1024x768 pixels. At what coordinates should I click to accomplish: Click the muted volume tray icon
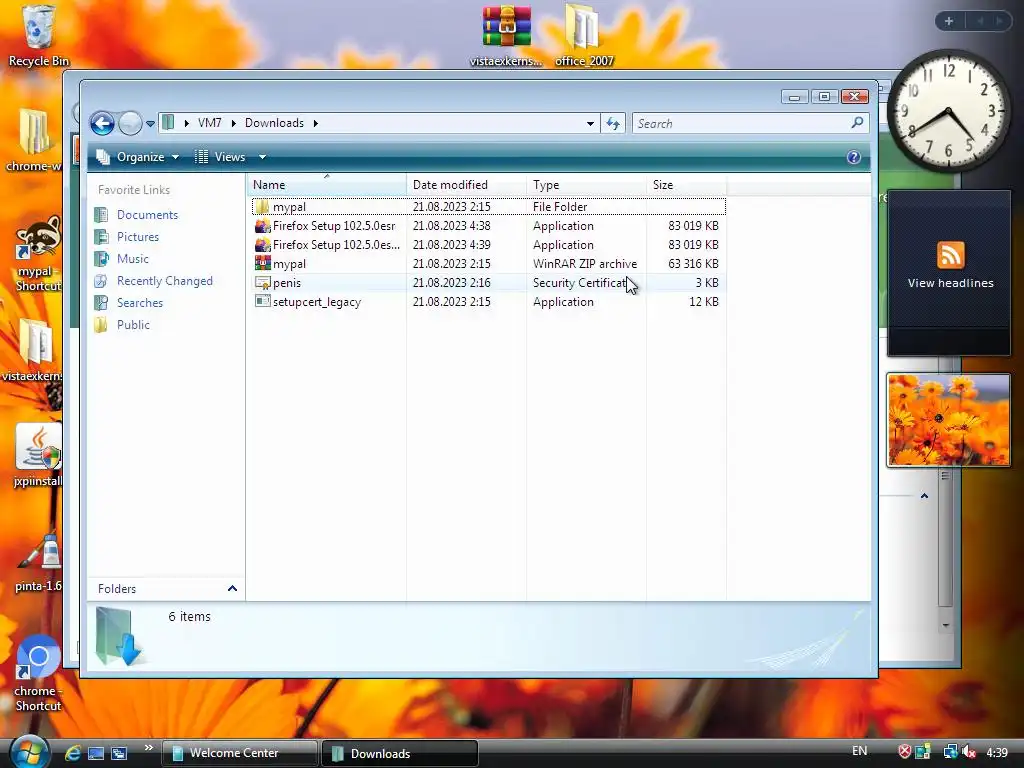pyautogui.click(x=969, y=752)
